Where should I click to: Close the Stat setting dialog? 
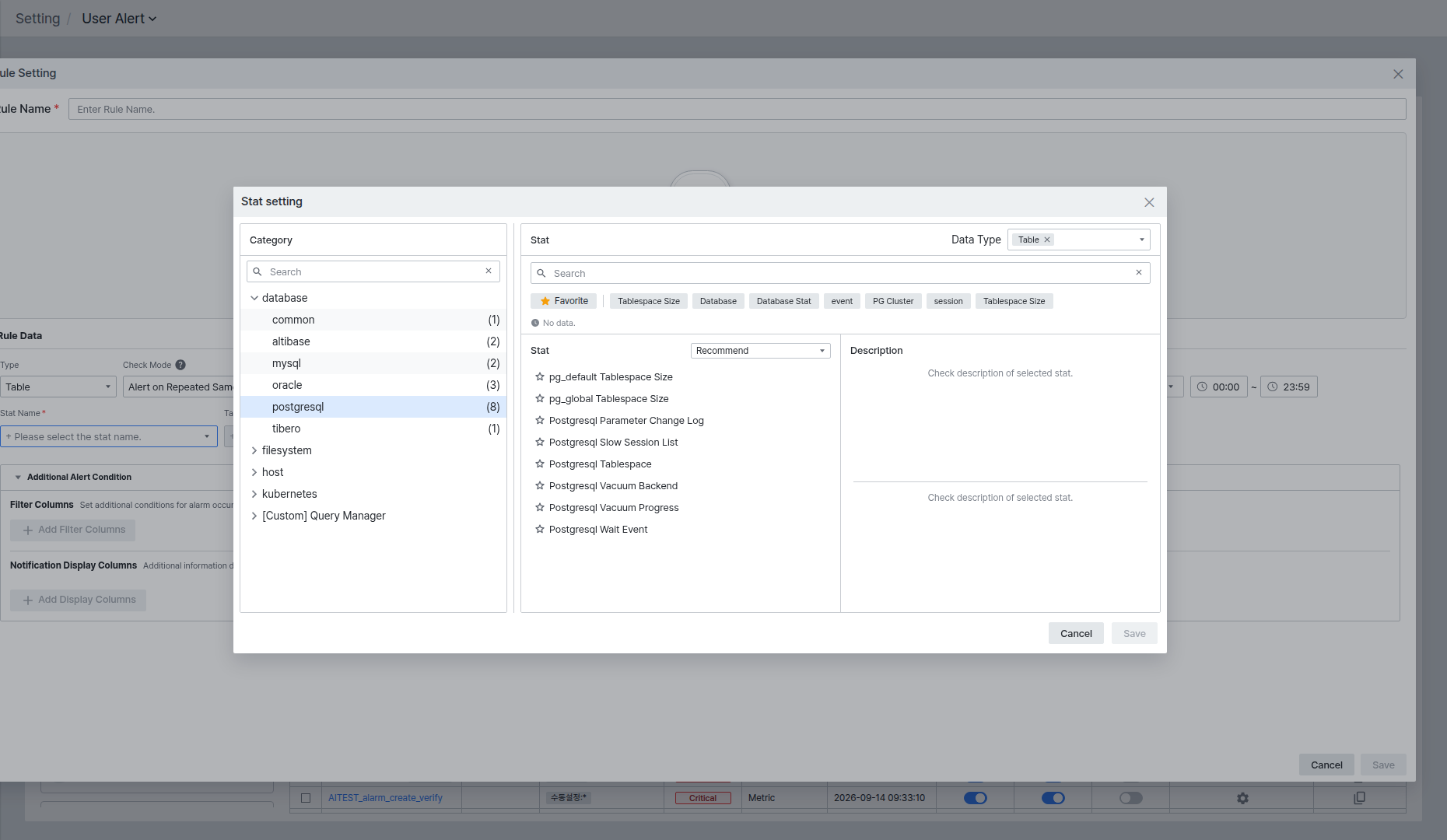pyautogui.click(x=1149, y=202)
